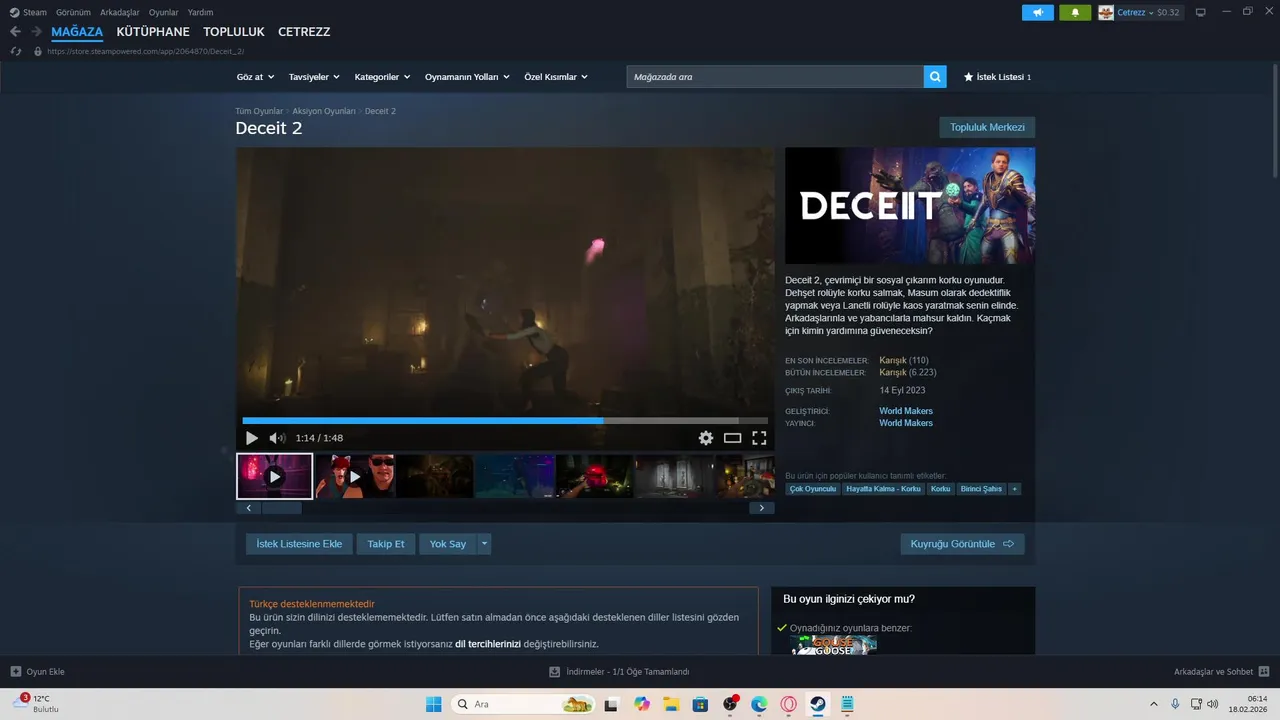This screenshot has width=1280, height=720.
Task: Open İndirmeler downloads status
Action: click(x=620, y=672)
